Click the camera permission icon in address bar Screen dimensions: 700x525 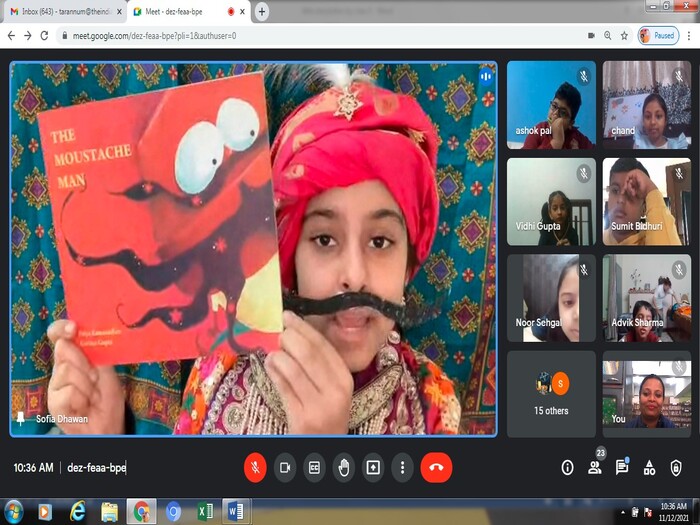pyautogui.click(x=592, y=36)
